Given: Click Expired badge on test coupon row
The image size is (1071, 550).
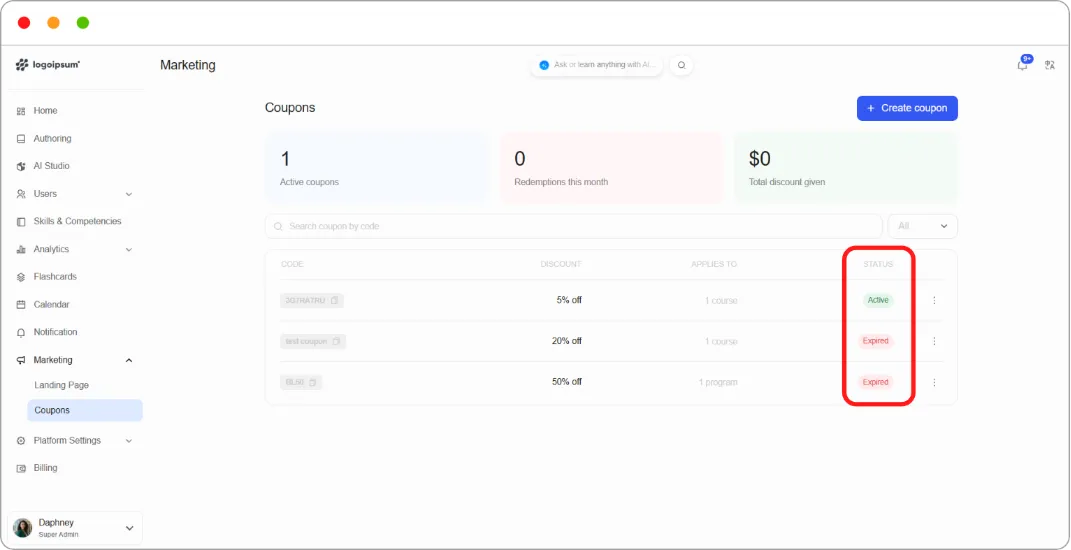Looking at the screenshot, I should pyautogui.click(x=876, y=341).
